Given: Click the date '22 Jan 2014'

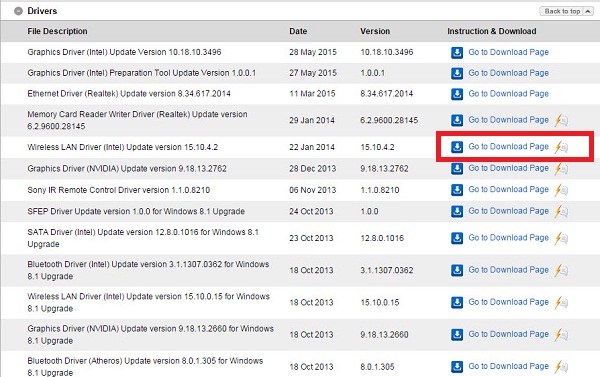Looking at the screenshot, I should [x=312, y=147].
